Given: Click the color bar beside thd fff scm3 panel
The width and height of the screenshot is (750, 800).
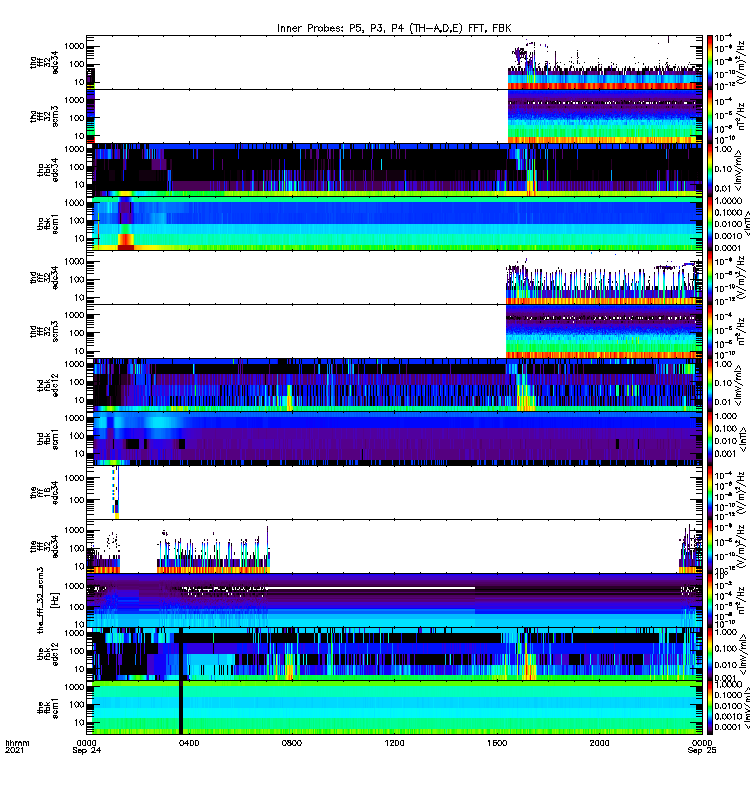Looking at the screenshot, I should 710,332.
